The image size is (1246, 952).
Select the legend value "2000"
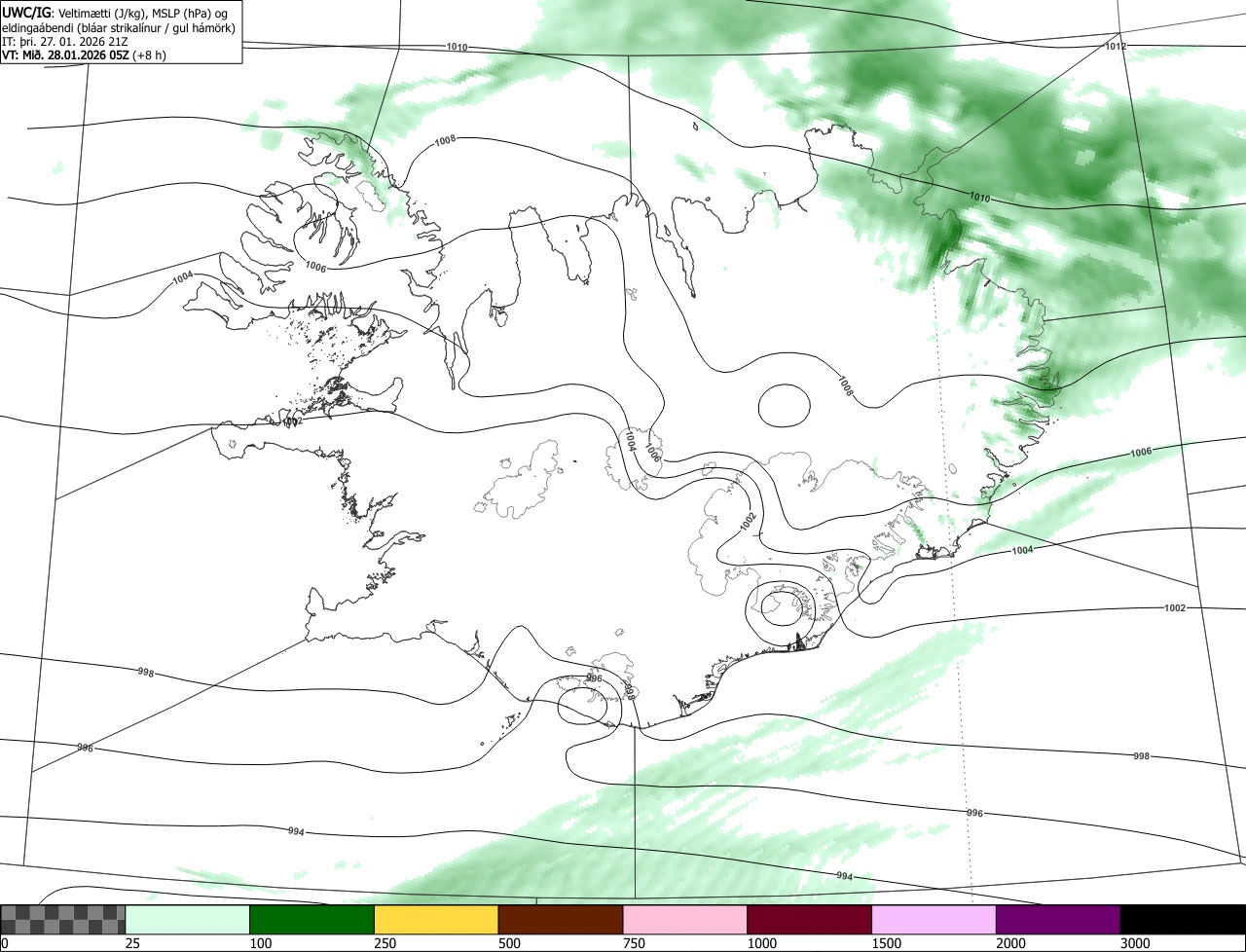[x=1010, y=943]
